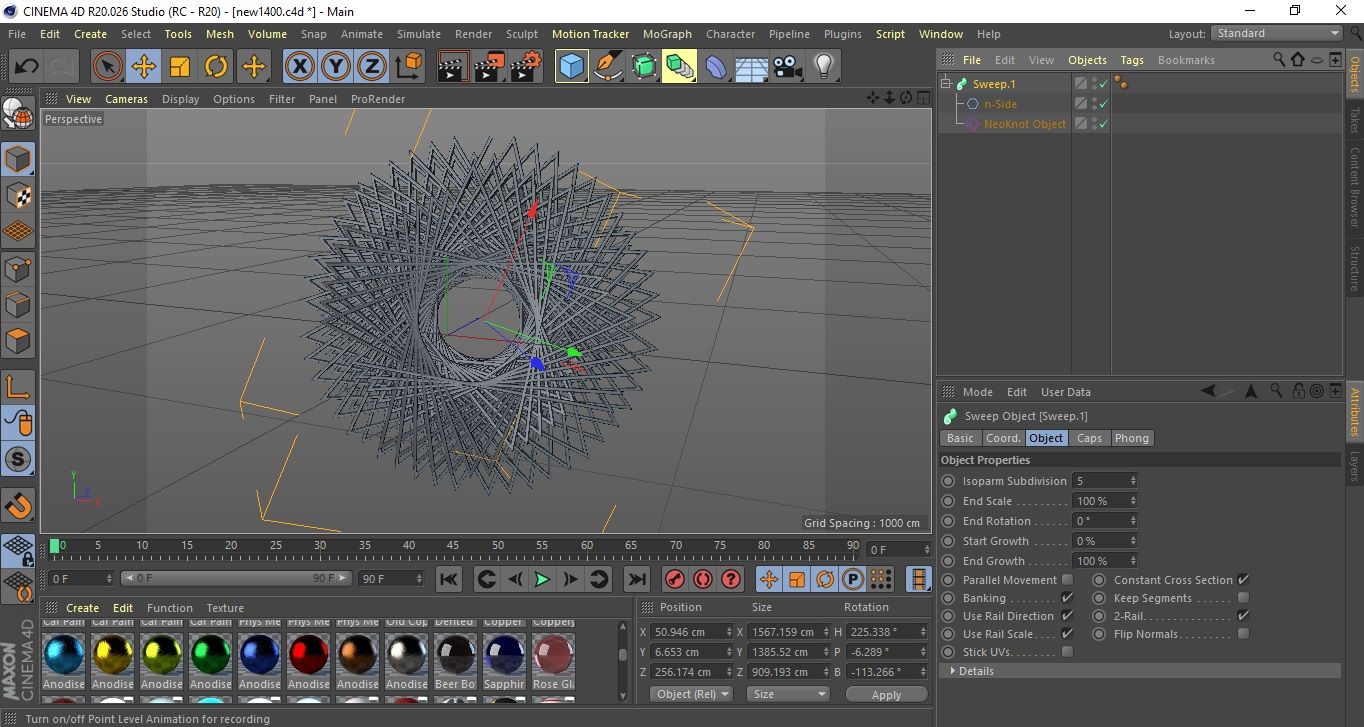
Task: Click the Coordinate System icon
Action: 409,67
